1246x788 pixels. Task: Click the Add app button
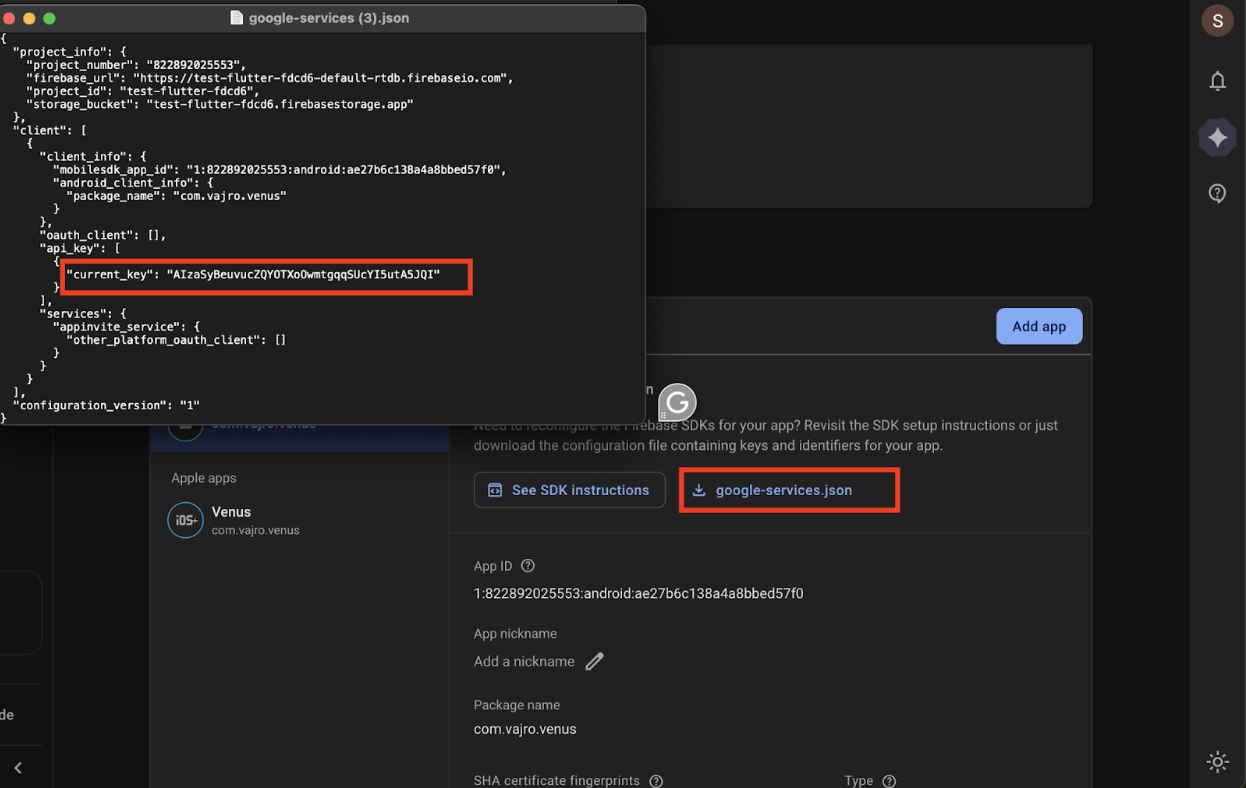[x=1039, y=326]
